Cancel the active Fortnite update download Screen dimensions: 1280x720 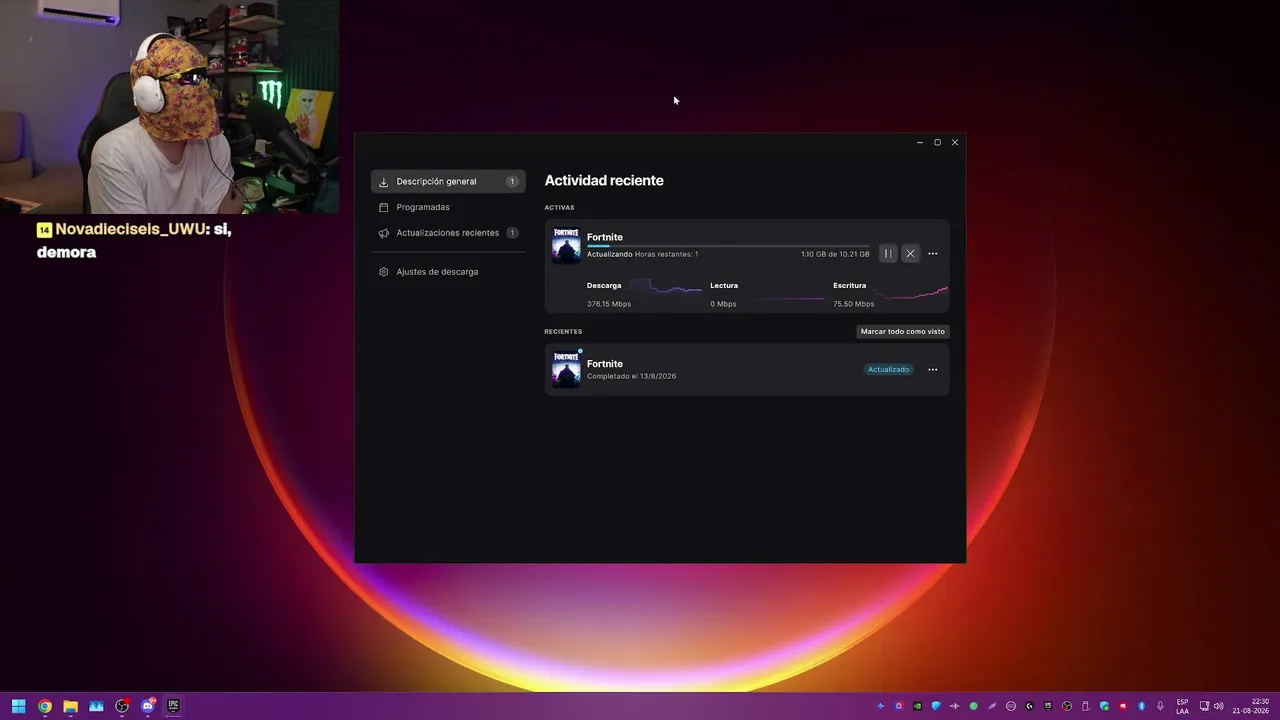[x=910, y=254]
